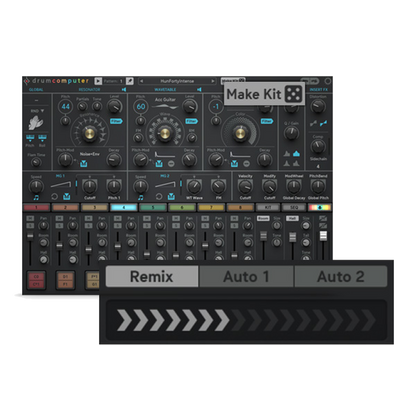This screenshot has width=416, height=416.
Task: Click the orange D1 drum pad
Action: (65, 280)
